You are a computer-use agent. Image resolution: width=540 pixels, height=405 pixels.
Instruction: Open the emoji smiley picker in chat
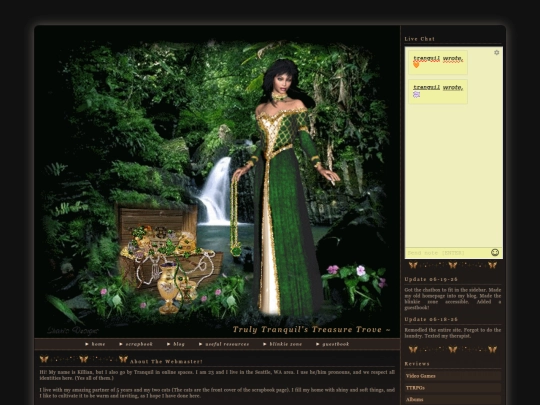pos(495,252)
